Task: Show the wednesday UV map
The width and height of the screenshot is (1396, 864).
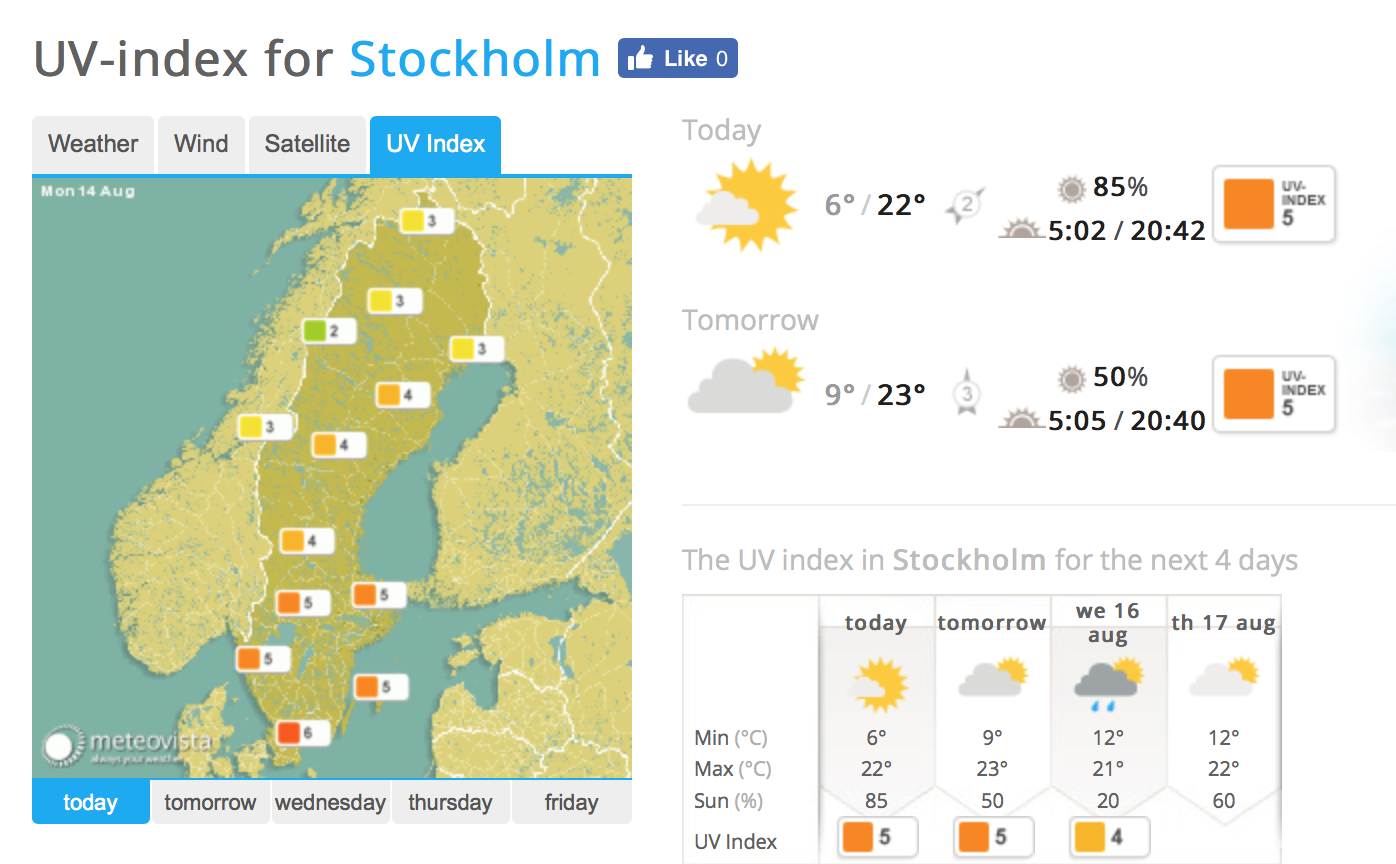Action: tap(330, 802)
